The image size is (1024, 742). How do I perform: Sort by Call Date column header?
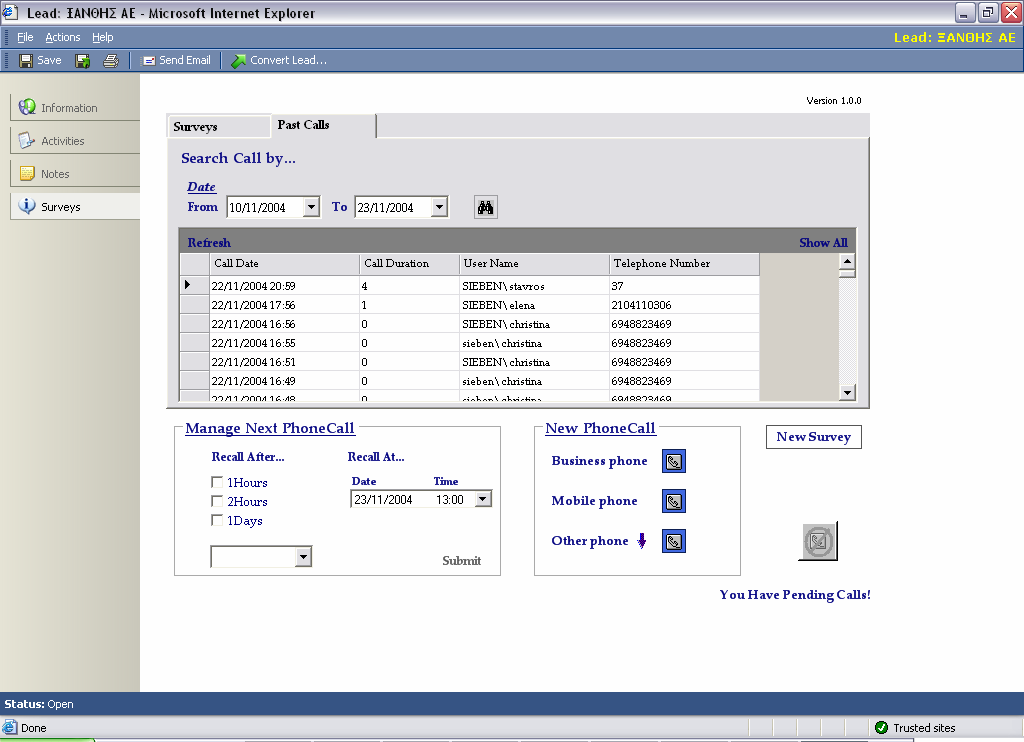284,264
